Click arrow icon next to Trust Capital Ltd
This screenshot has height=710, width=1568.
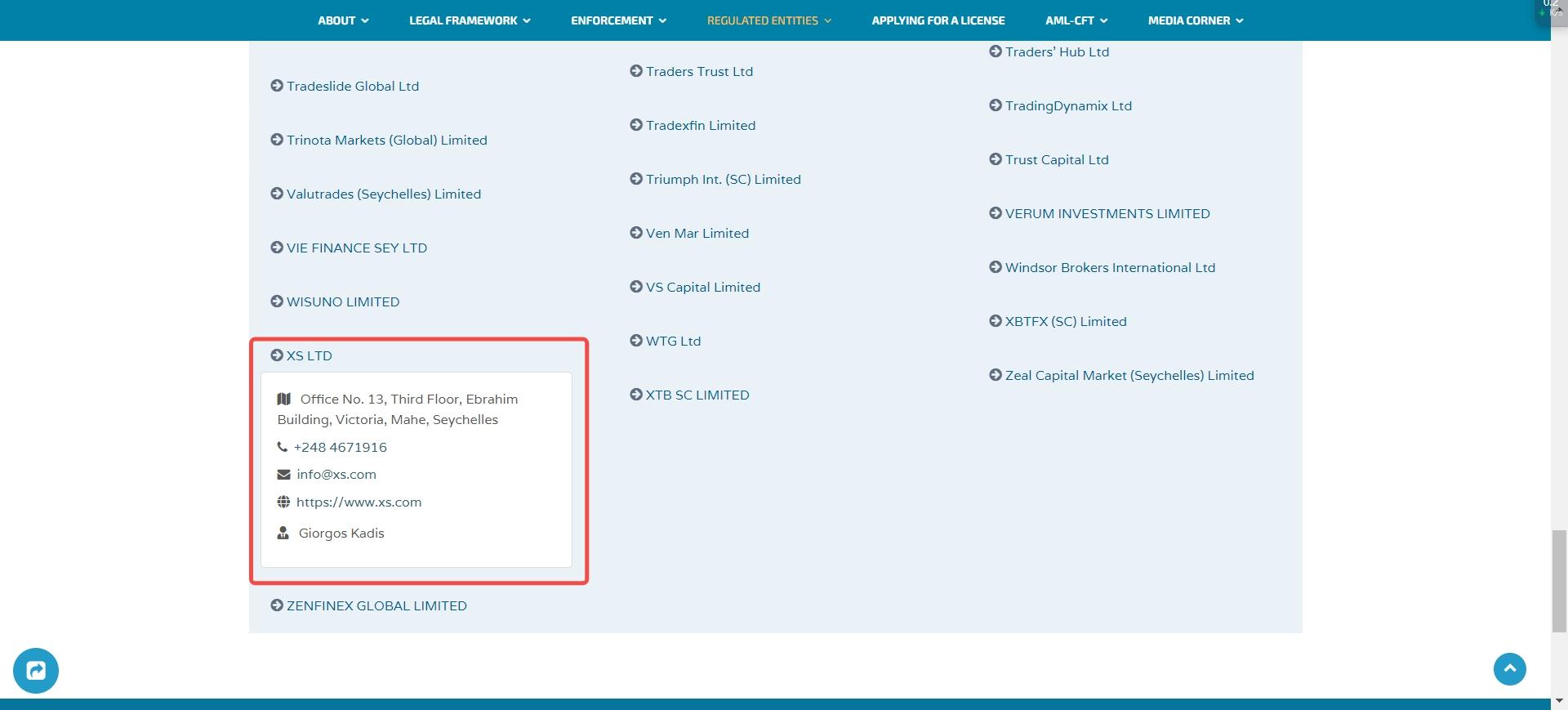(x=996, y=159)
